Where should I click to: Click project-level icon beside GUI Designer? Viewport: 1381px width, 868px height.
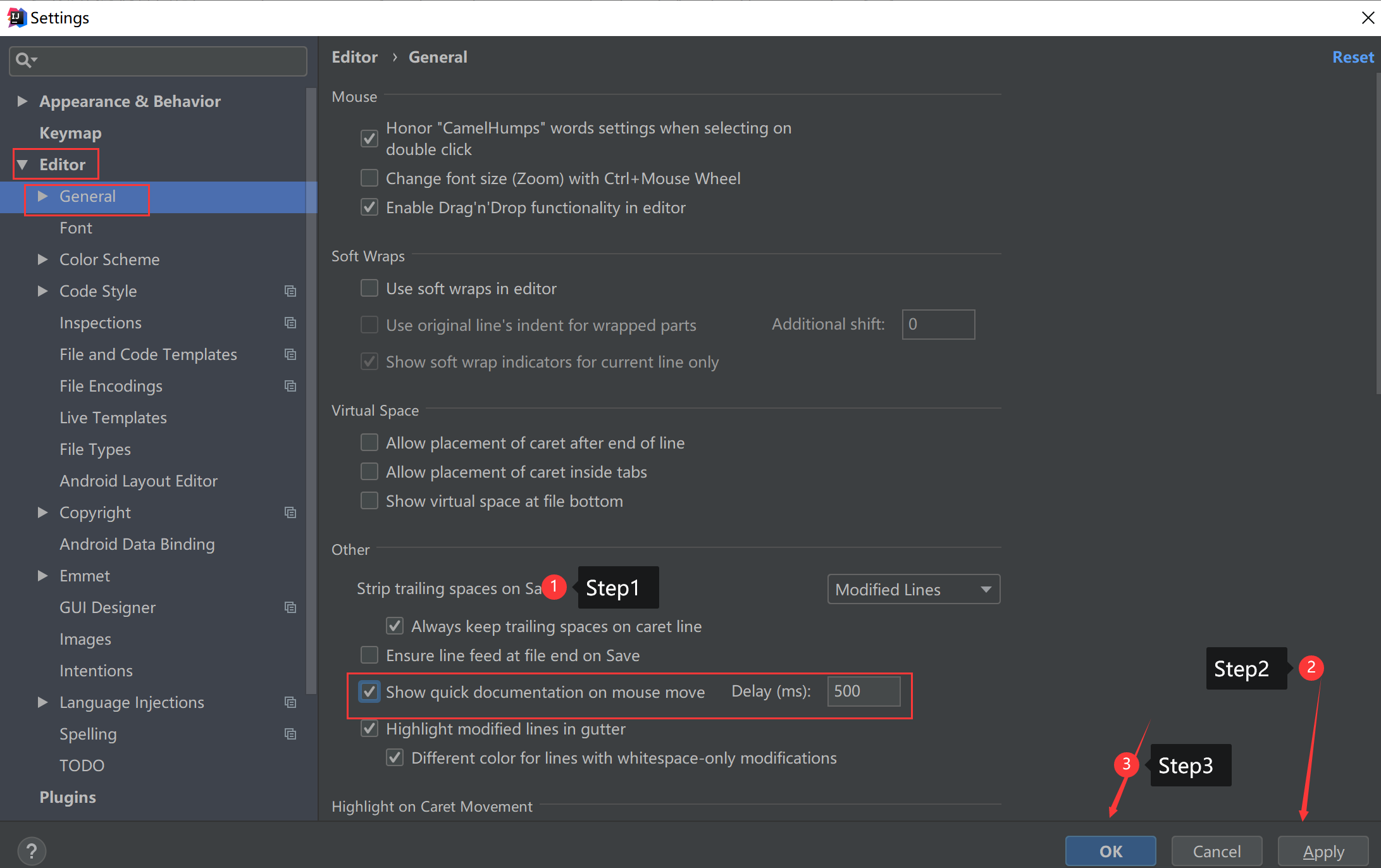(290, 607)
